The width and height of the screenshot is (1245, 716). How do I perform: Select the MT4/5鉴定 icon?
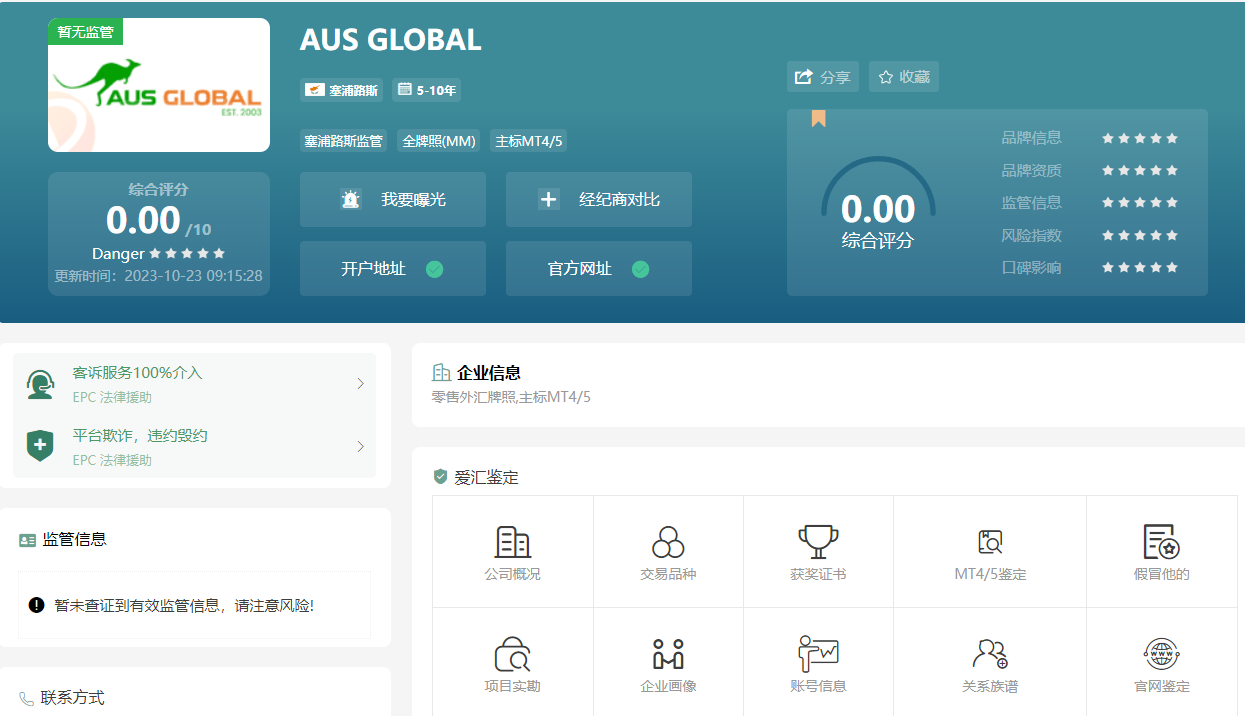tap(989, 543)
